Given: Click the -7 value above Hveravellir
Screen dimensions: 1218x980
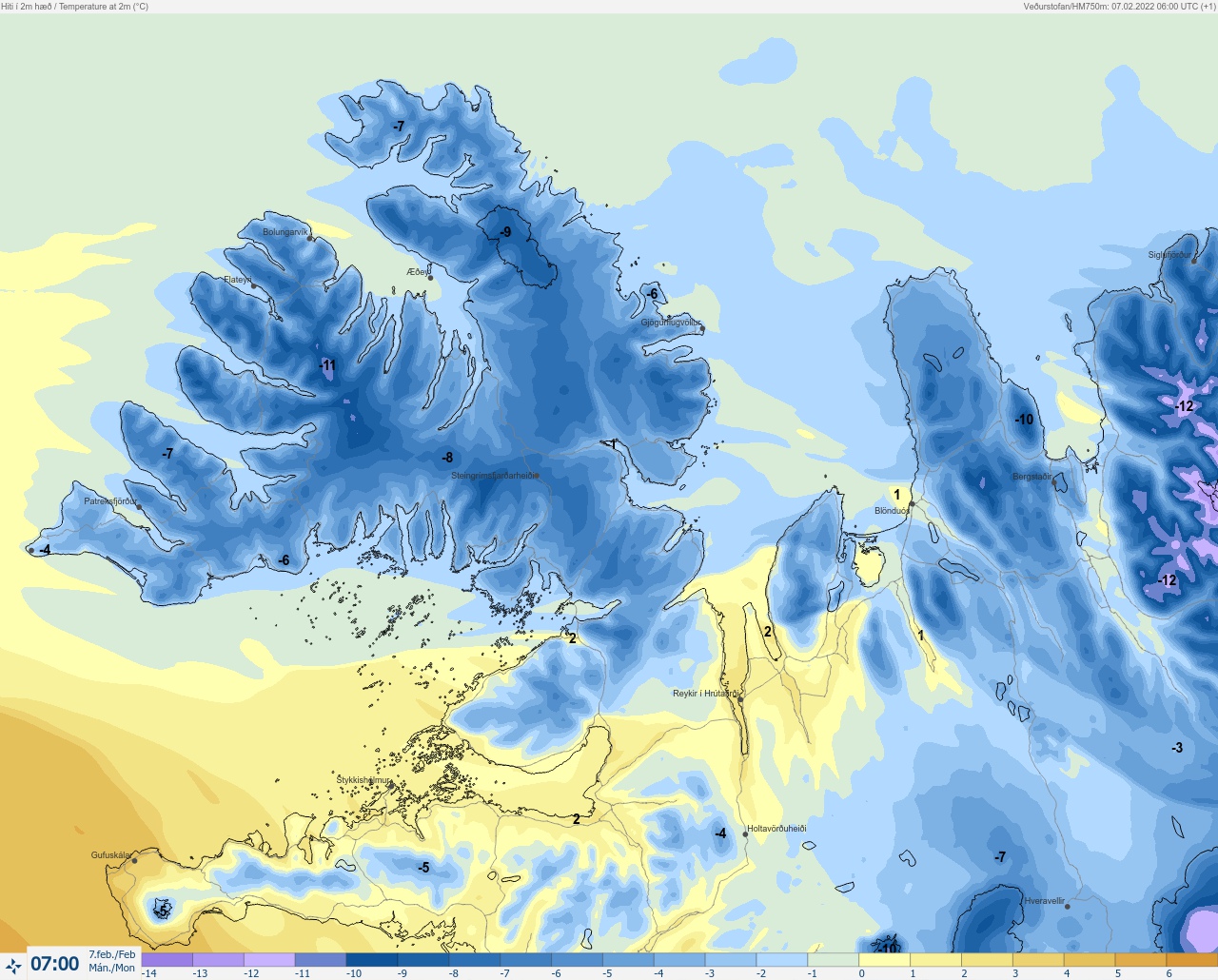Looking at the screenshot, I should [1000, 857].
